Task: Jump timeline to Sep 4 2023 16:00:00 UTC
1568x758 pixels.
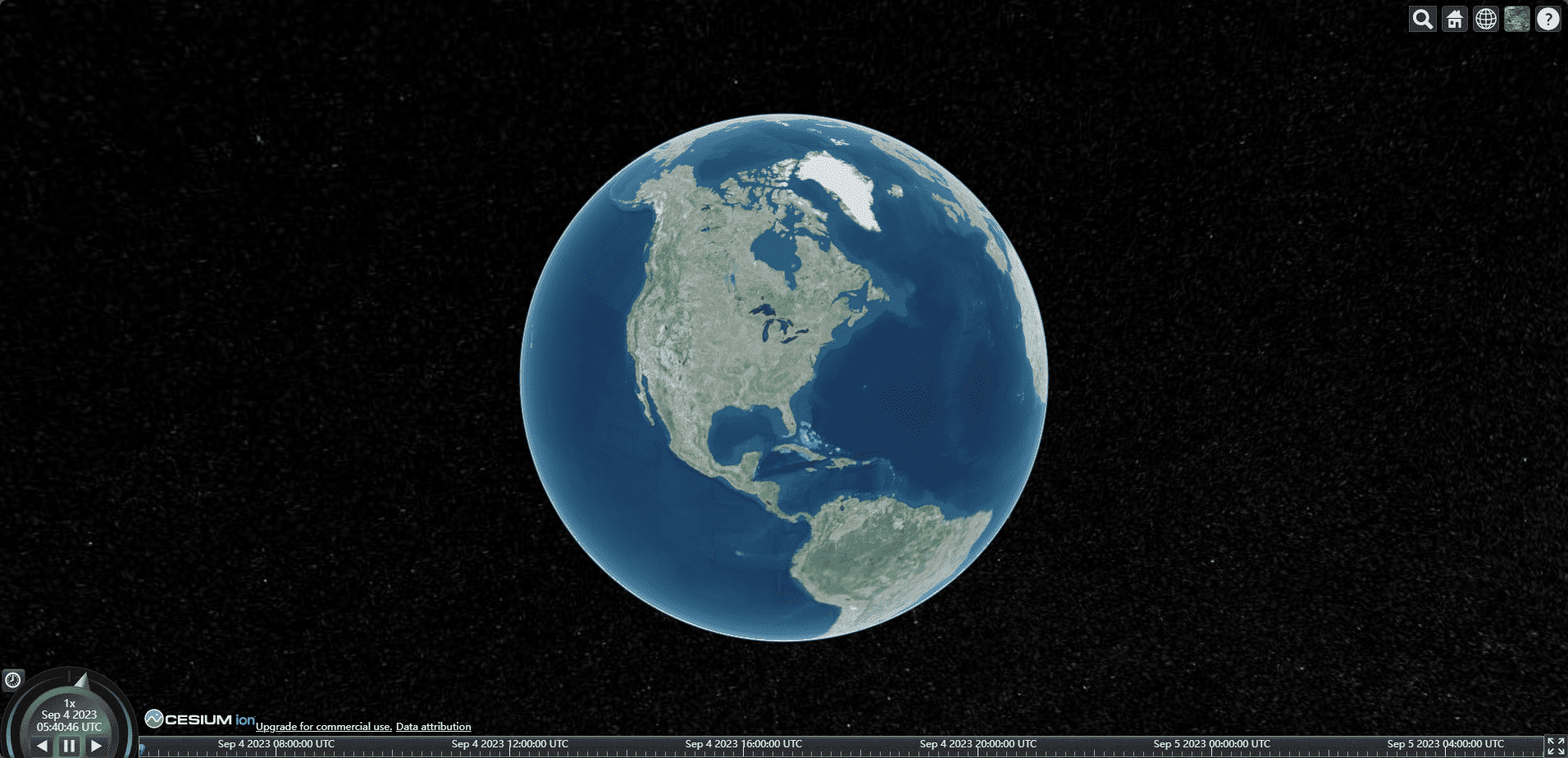Action: pos(743,744)
